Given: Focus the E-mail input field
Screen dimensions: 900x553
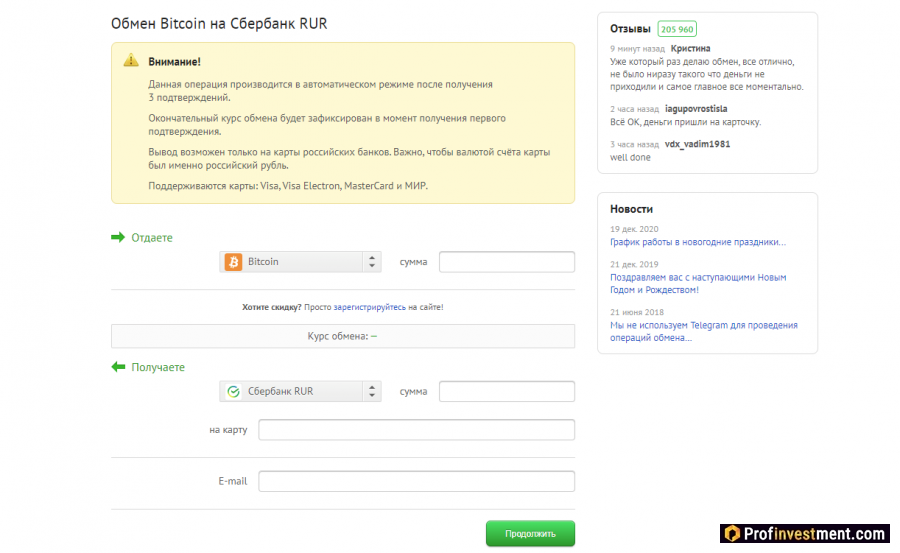Looking at the screenshot, I should point(417,481).
